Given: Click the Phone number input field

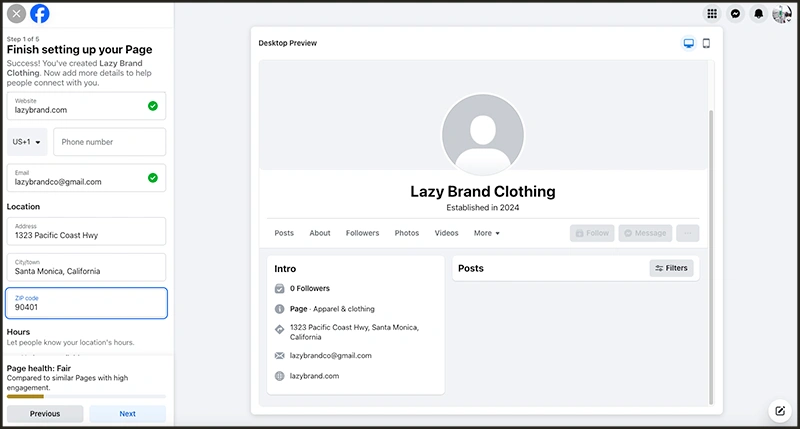Looking at the screenshot, I should click(109, 142).
